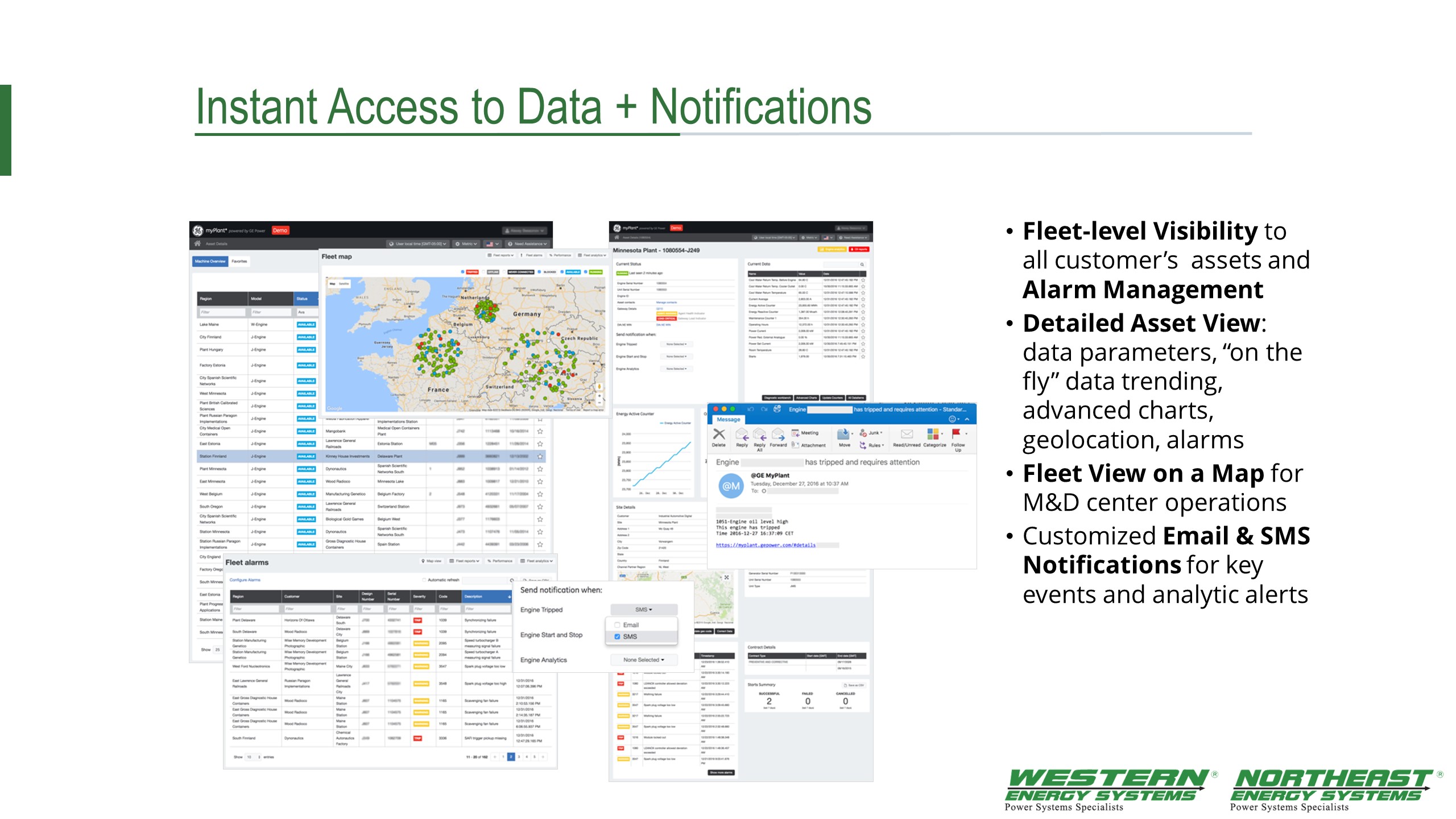Screen dimensions: 1456x819
Task: Expand the Metric units dropdown
Action: 466,243
